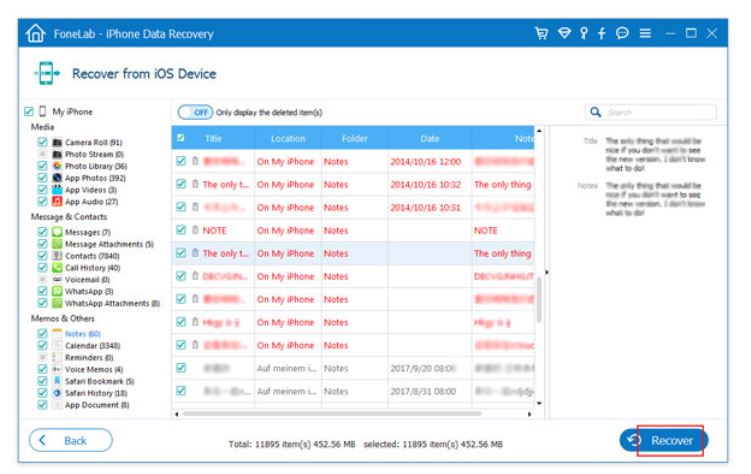Click the Voice Memos icon
751x474 pixels.
click(57, 369)
